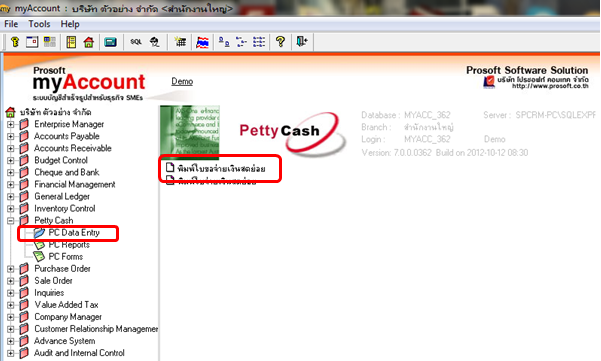Click the yellow question mark help icon

[280, 41]
